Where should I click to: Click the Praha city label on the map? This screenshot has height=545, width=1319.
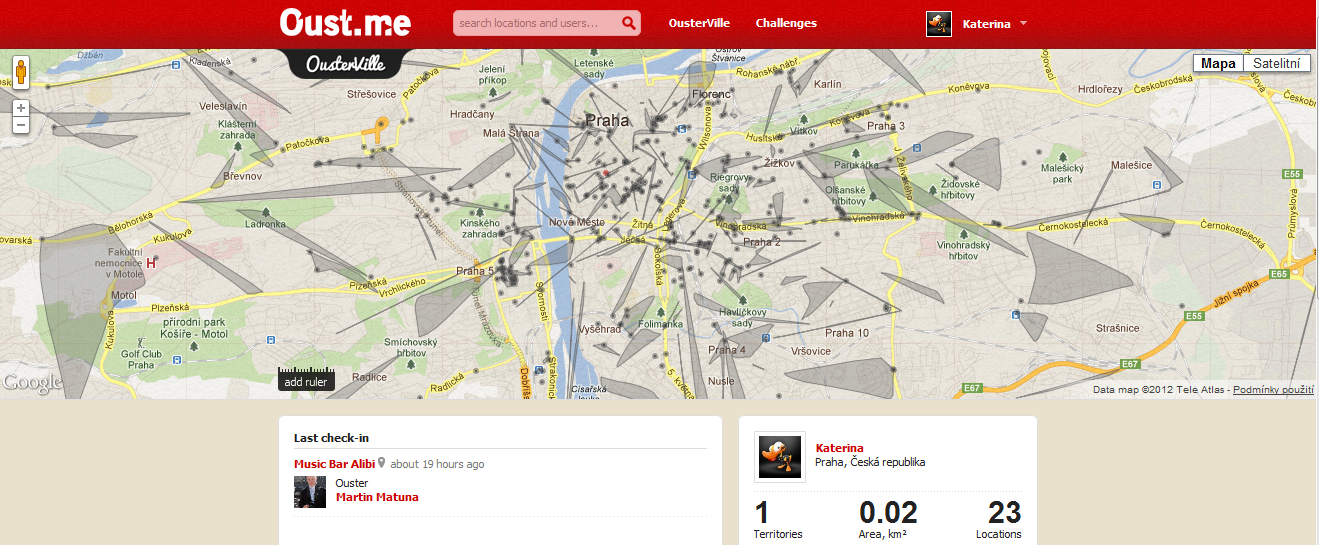(607, 120)
